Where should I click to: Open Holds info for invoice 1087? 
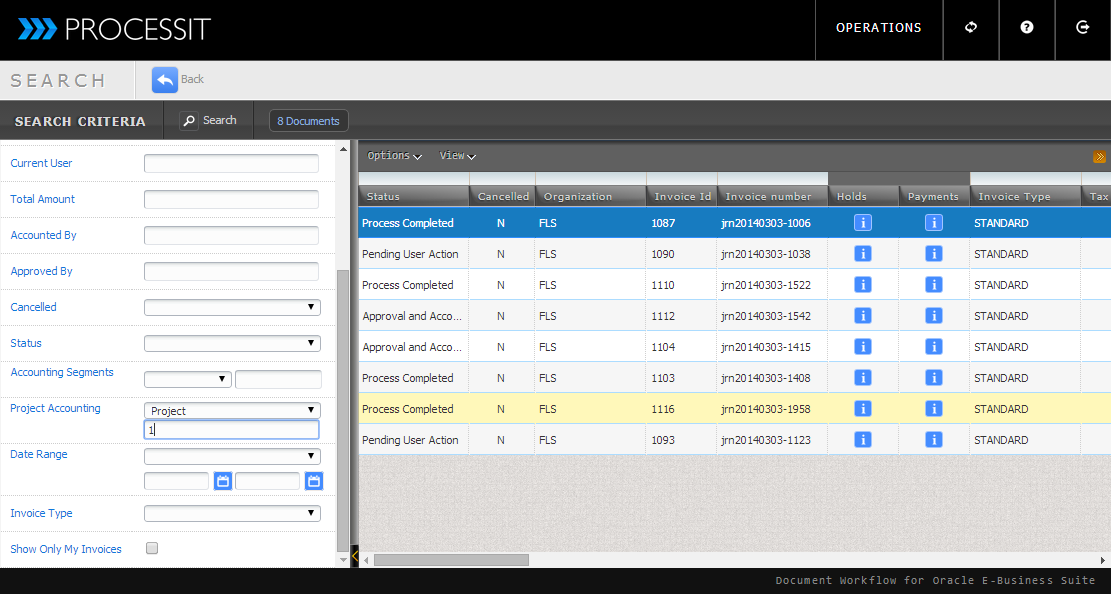point(863,223)
